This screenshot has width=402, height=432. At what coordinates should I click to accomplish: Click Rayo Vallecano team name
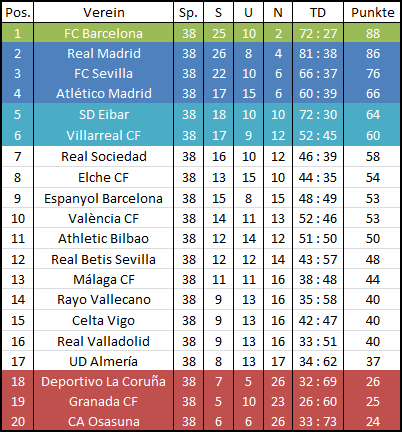pyautogui.click(x=104, y=299)
